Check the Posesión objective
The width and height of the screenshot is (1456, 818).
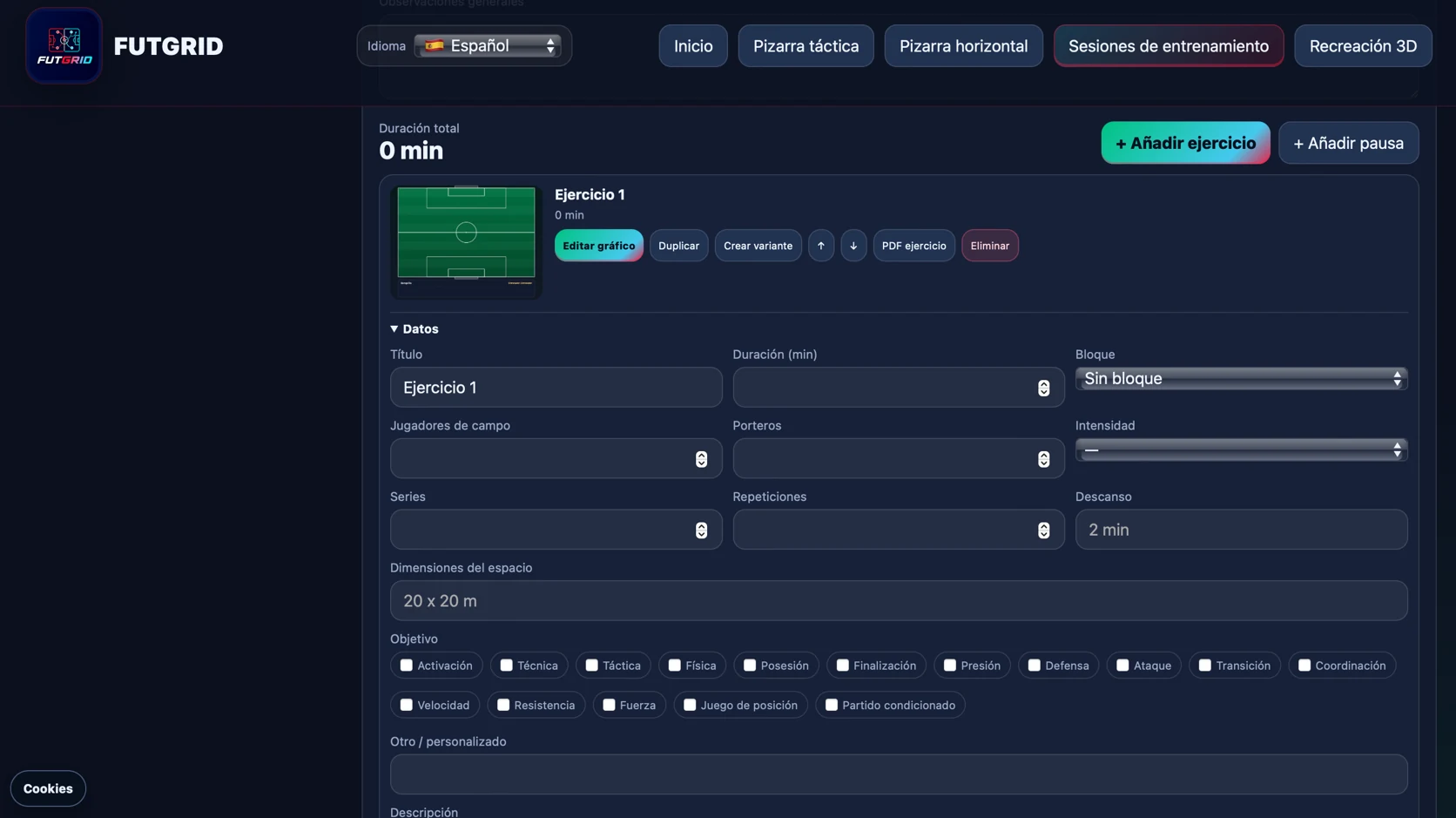pyautogui.click(x=749, y=666)
